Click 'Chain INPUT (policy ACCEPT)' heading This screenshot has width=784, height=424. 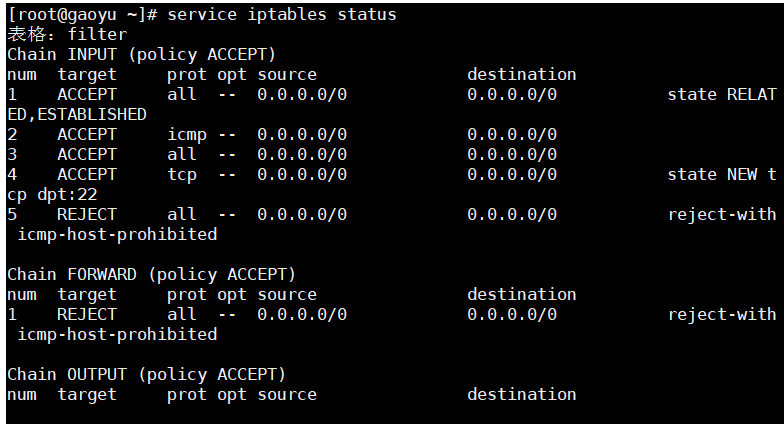[x=142, y=54]
